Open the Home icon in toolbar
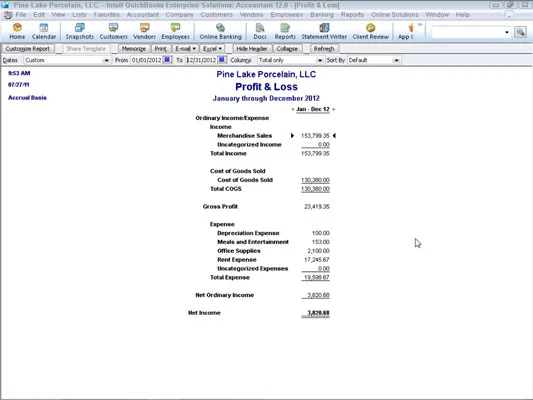The width and height of the screenshot is (533, 400). [x=17, y=31]
